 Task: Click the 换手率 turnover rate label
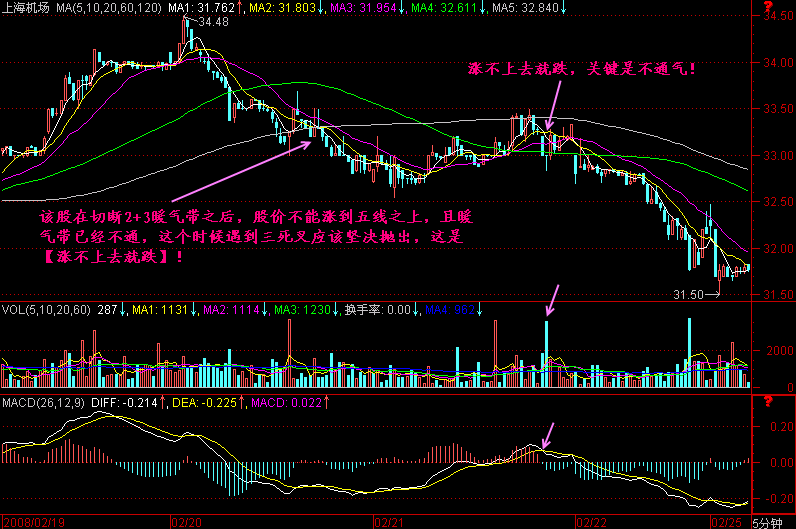point(363,310)
